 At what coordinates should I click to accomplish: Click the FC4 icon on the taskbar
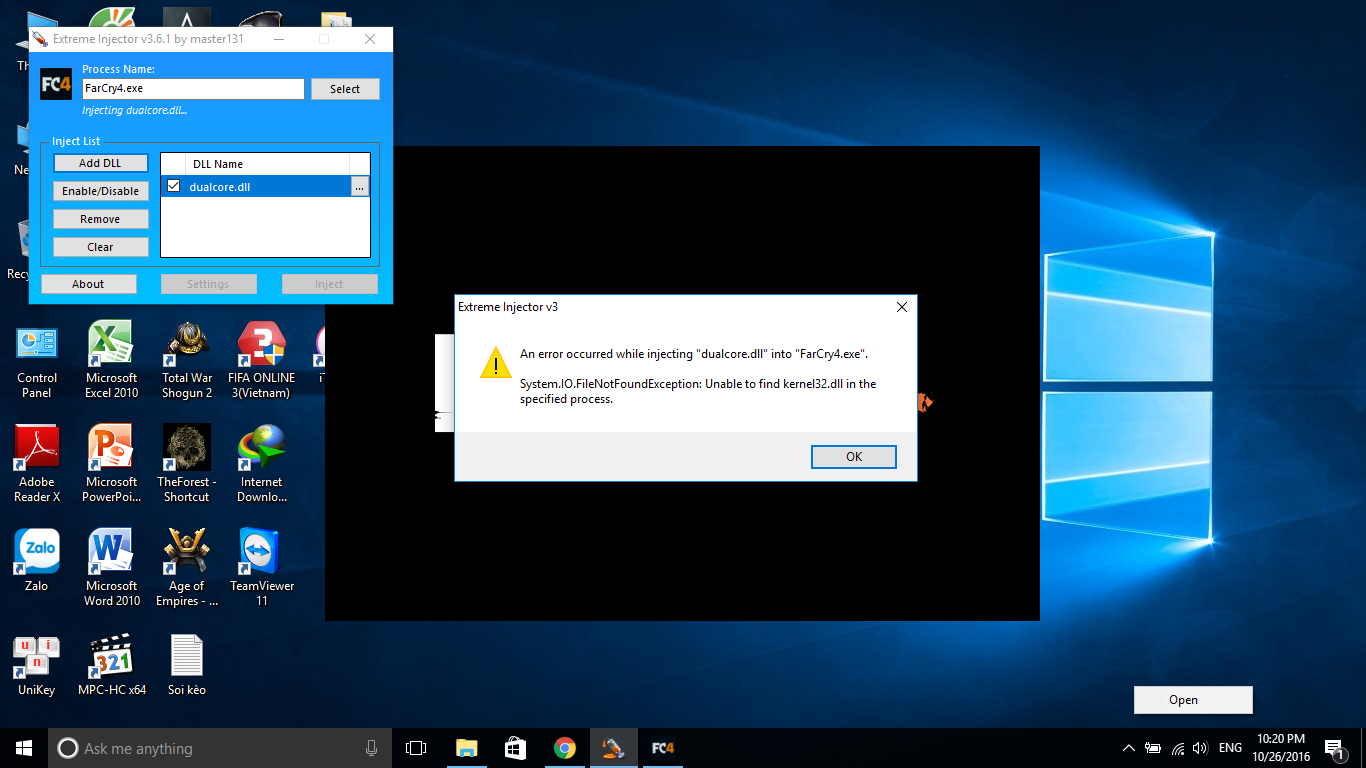662,748
